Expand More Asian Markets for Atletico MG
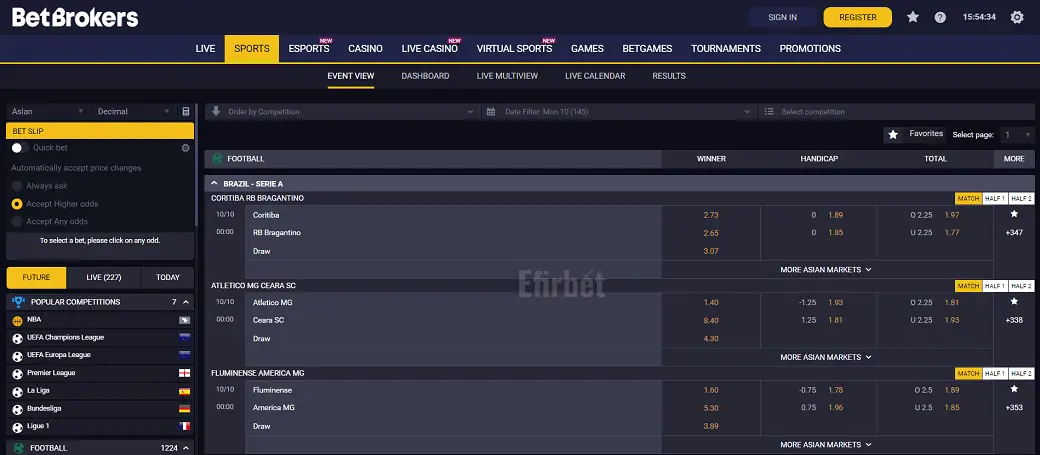Image resolution: width=1040 pixels, height=455 pixels. 826,358
